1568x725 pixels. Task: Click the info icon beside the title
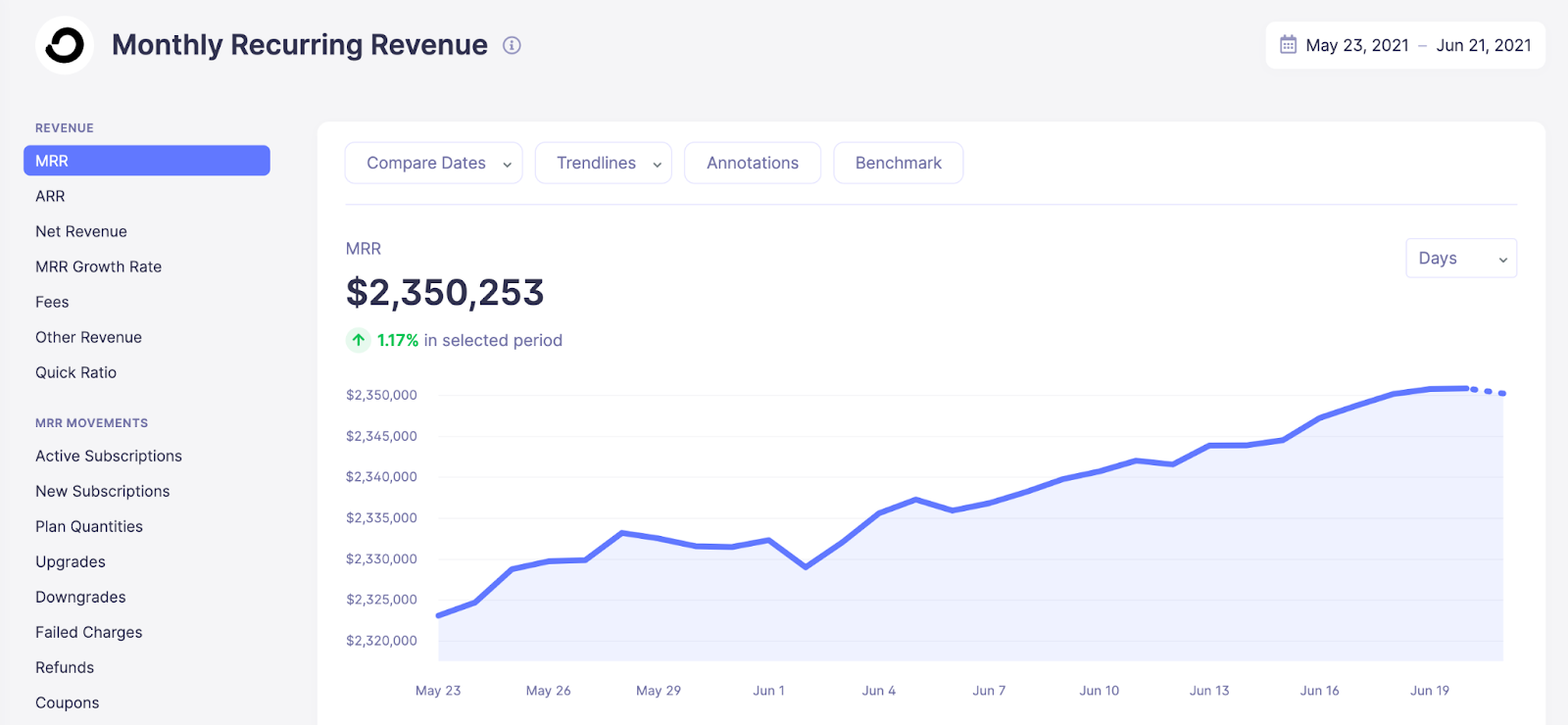click(x=512, y=45)
